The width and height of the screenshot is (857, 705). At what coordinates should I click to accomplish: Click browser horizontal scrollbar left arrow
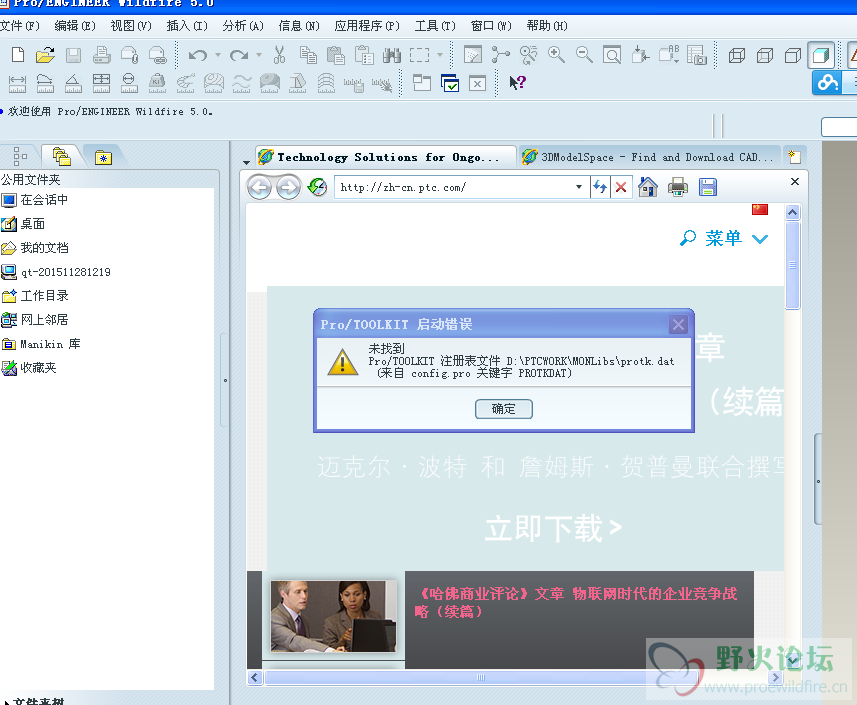[x=254, y=678]
